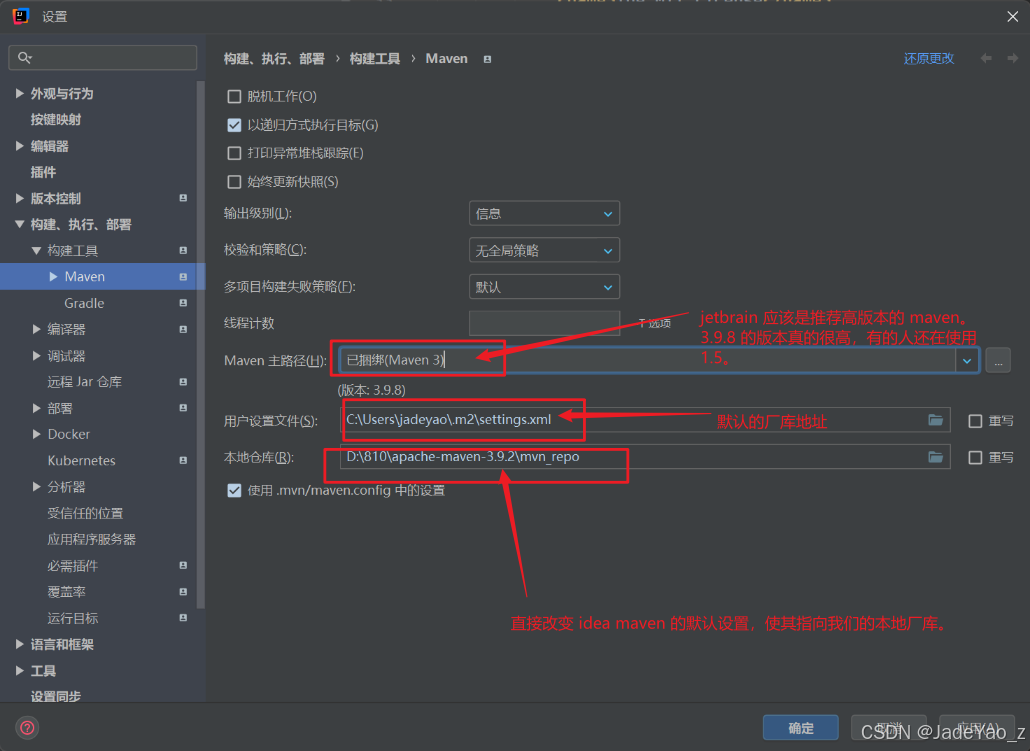Click project marker icon on selected Maven row

point(183,277)
